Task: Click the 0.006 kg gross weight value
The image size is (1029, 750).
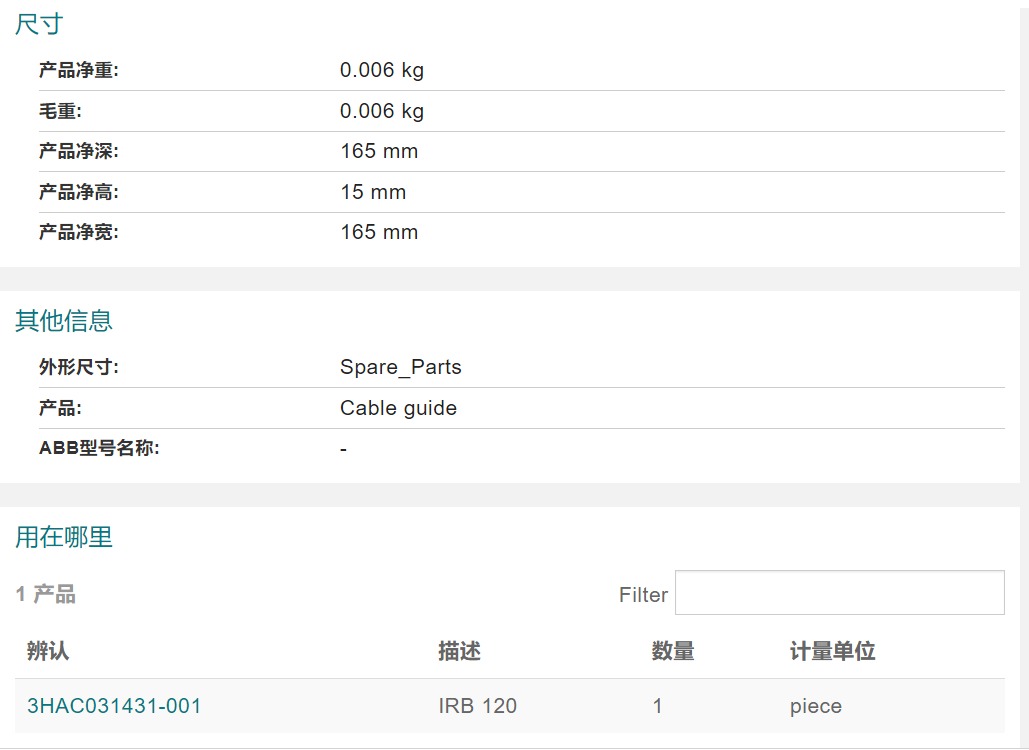Action: click(x=382, y=111)
